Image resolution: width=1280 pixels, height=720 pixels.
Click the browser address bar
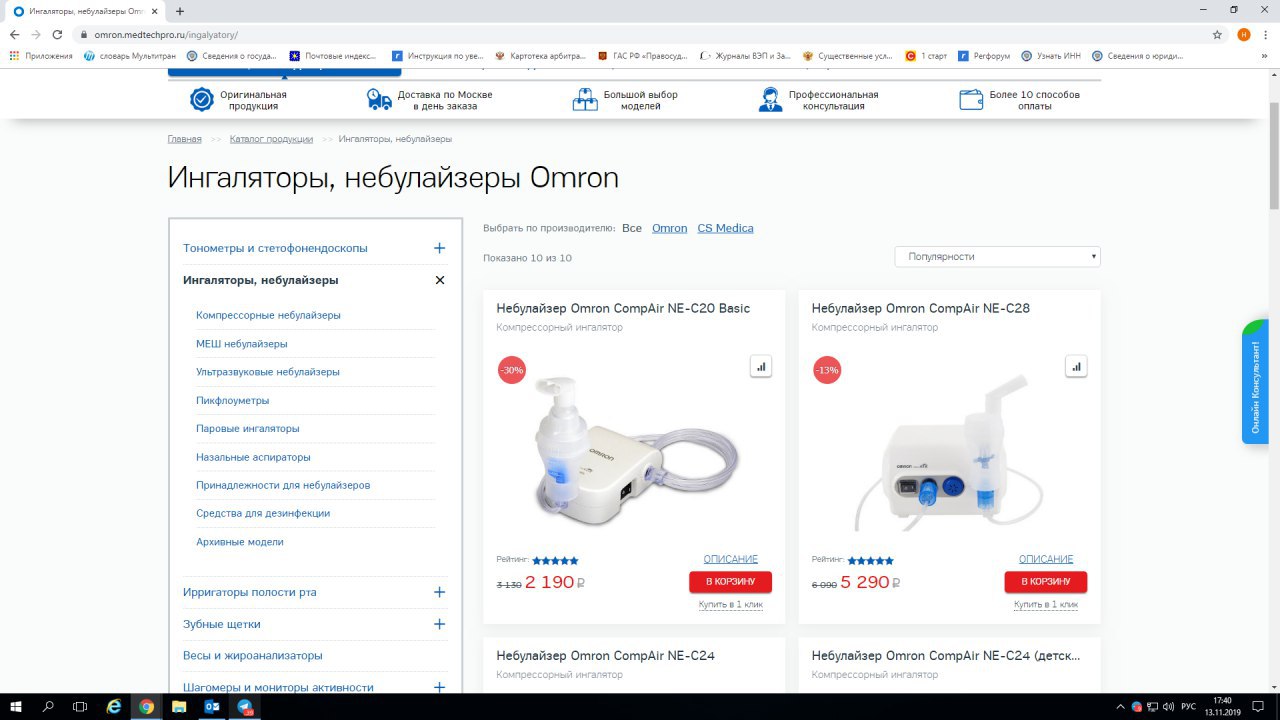(640, 34)
